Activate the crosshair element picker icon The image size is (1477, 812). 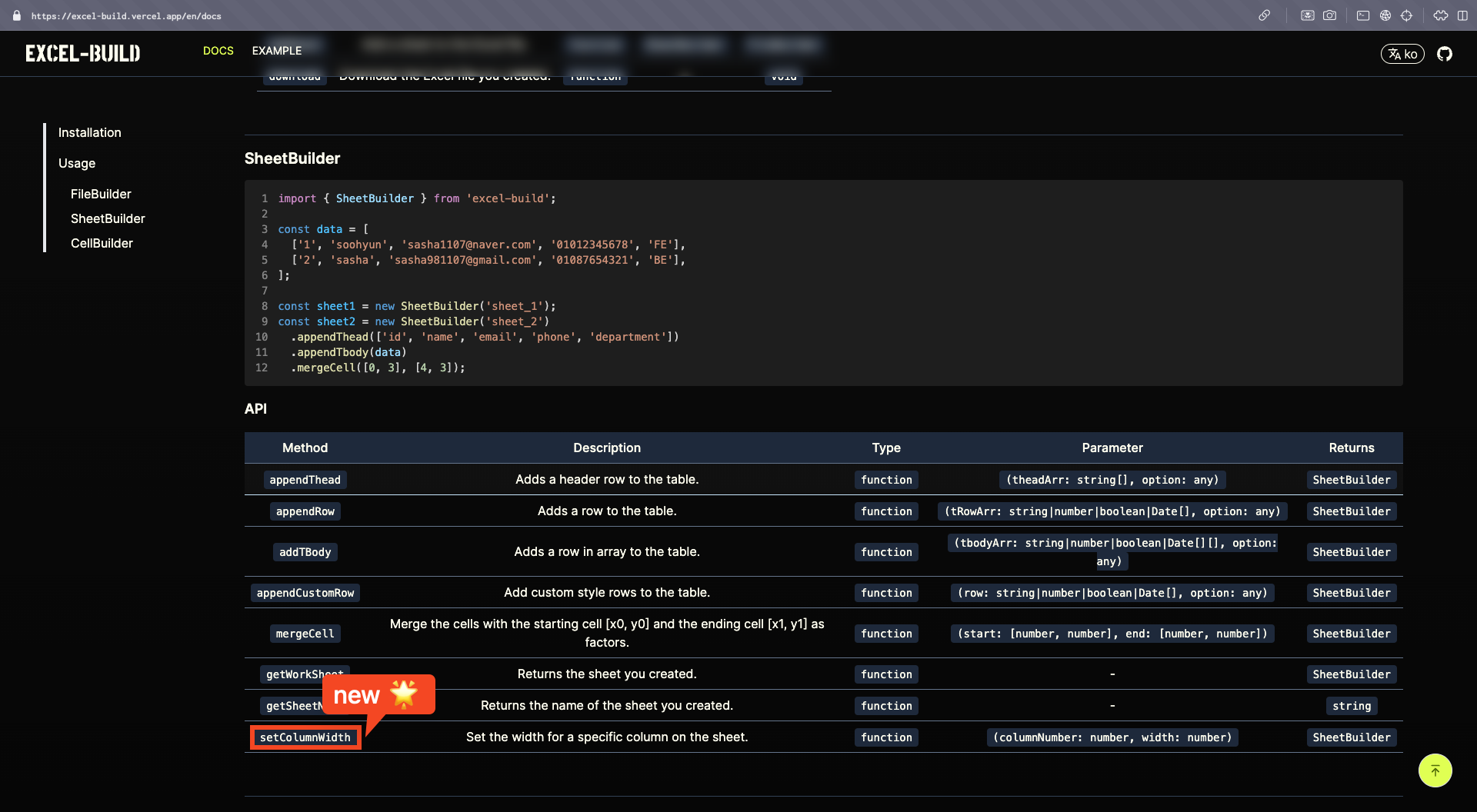1407,15
